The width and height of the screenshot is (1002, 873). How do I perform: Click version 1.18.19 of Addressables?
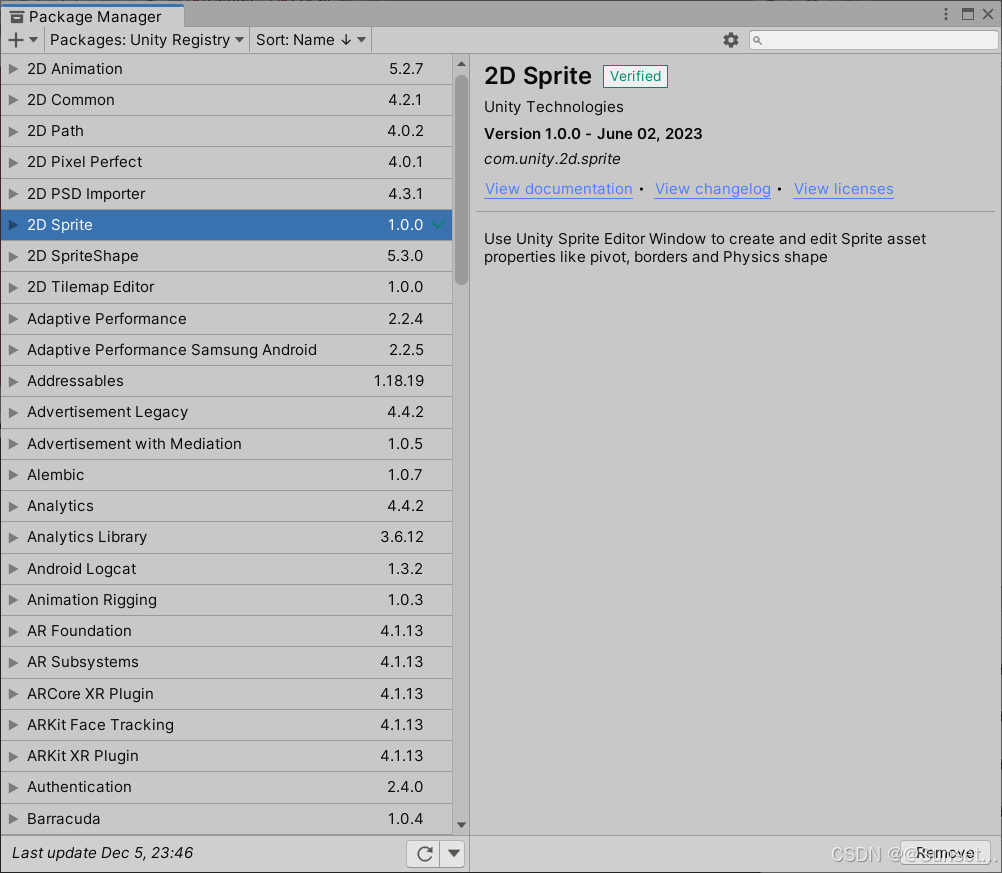click(x=399, y=381)
